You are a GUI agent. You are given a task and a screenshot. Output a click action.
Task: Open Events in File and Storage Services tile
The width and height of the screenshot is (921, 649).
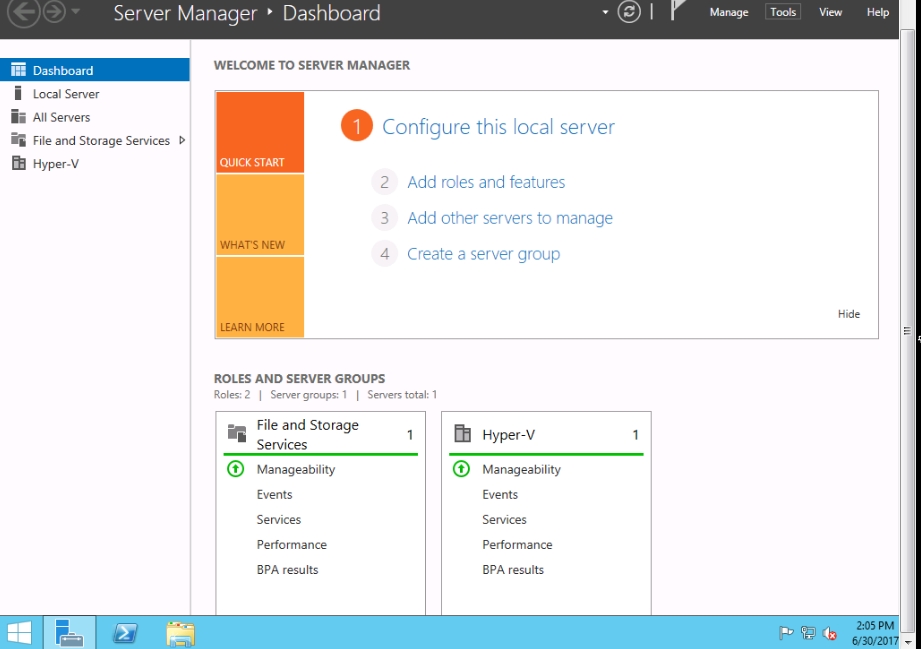(x=274, y=495)
